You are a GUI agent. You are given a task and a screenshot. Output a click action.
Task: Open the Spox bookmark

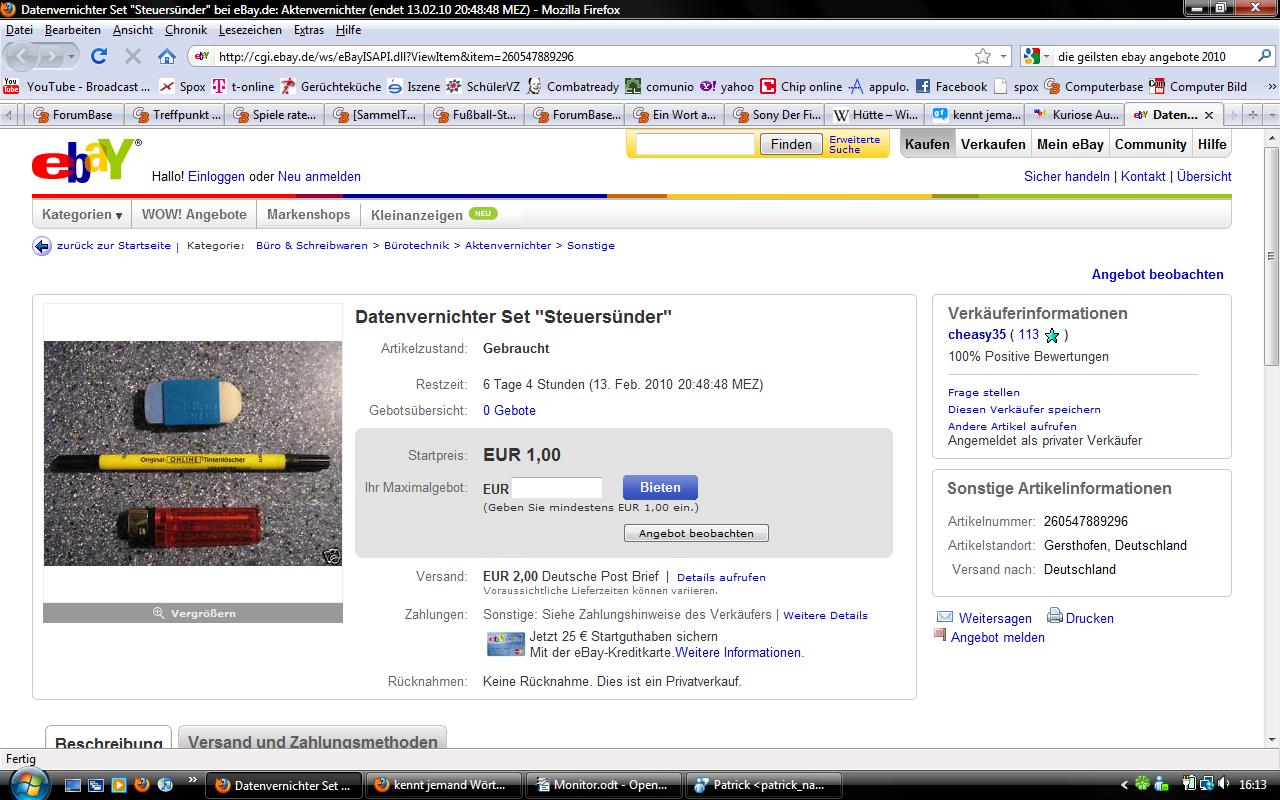182,86
